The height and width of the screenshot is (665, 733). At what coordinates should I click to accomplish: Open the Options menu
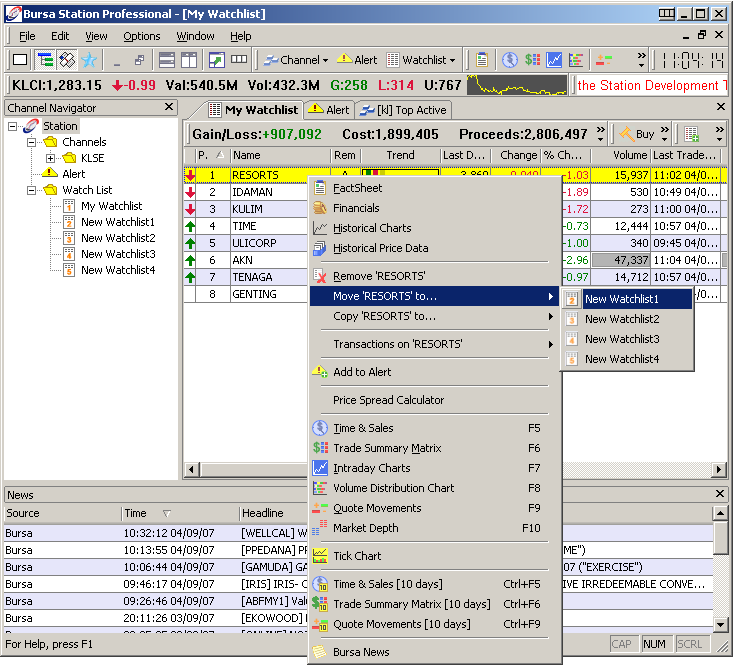142,36
